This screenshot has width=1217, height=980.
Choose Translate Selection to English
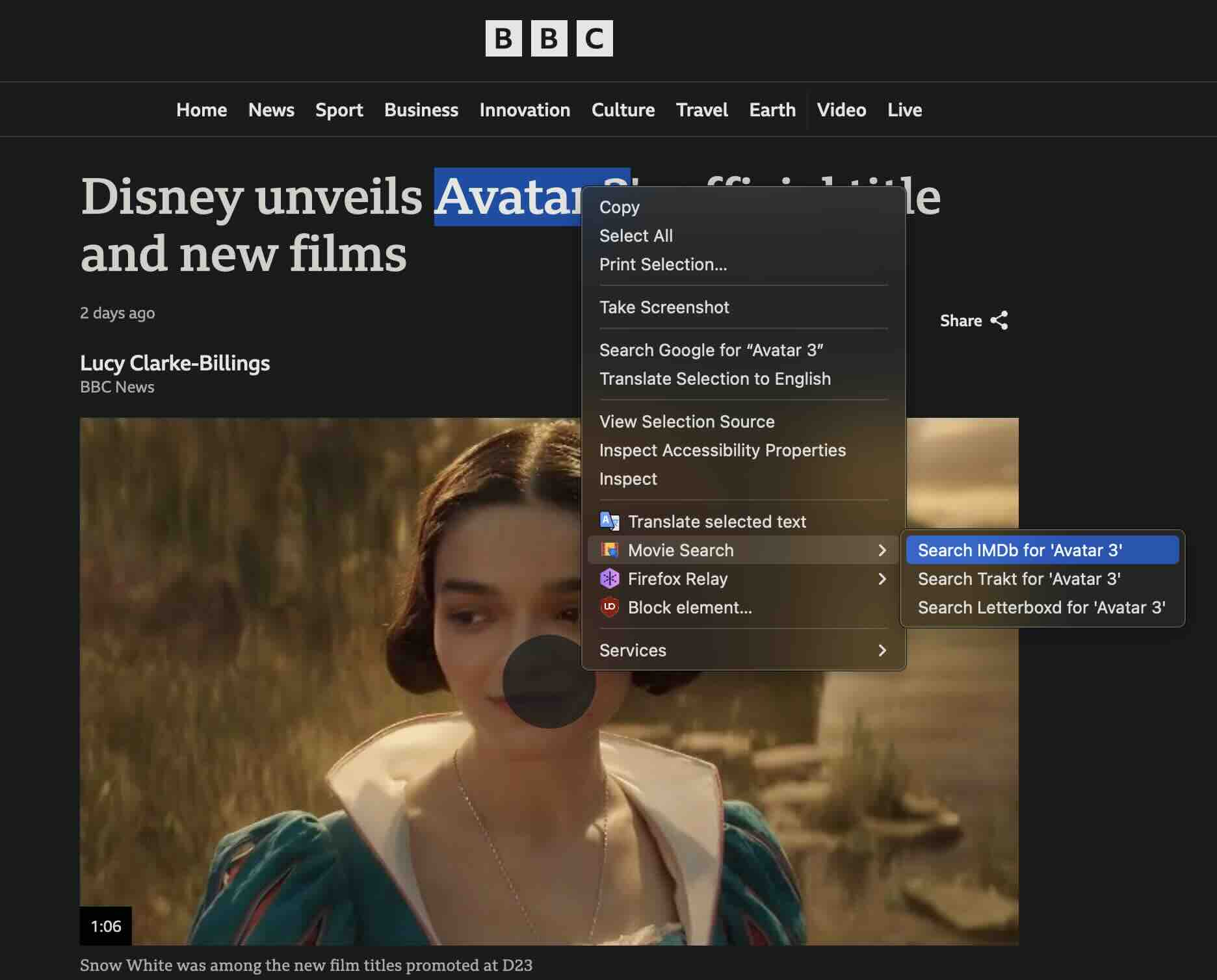pyautogui.click(x=744, y=378)
